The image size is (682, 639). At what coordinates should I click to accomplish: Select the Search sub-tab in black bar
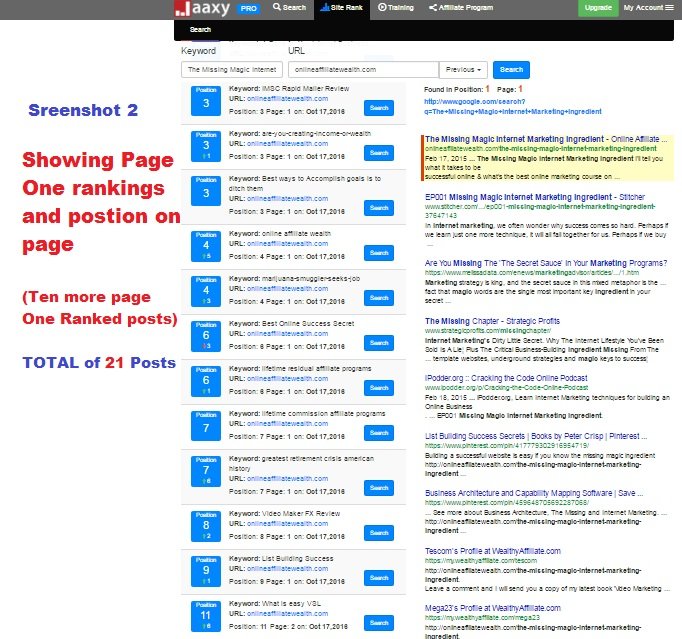[x=200, y=30]
